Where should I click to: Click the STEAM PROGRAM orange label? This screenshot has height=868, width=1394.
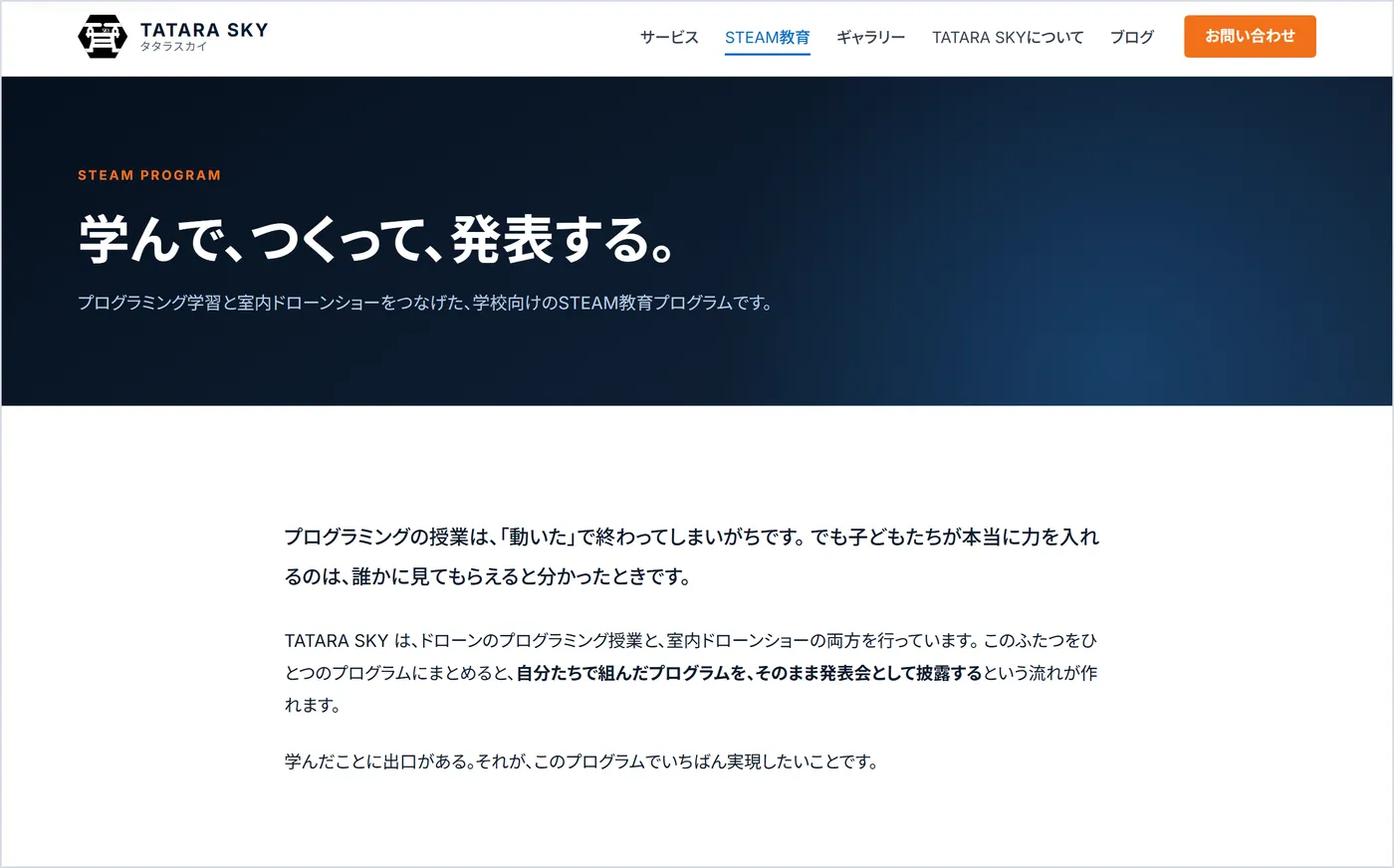(x=149, y=175)
